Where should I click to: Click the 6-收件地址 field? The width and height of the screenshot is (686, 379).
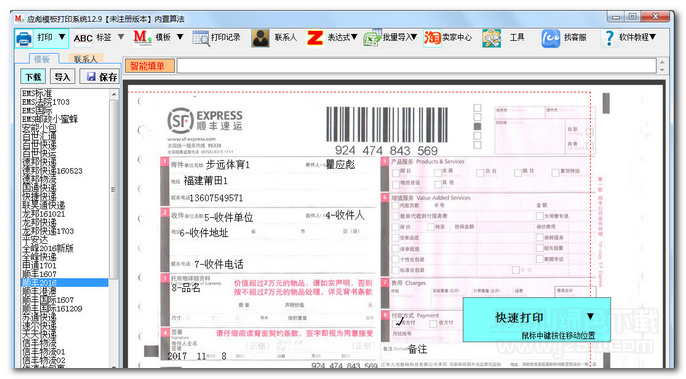pos(204,233)
